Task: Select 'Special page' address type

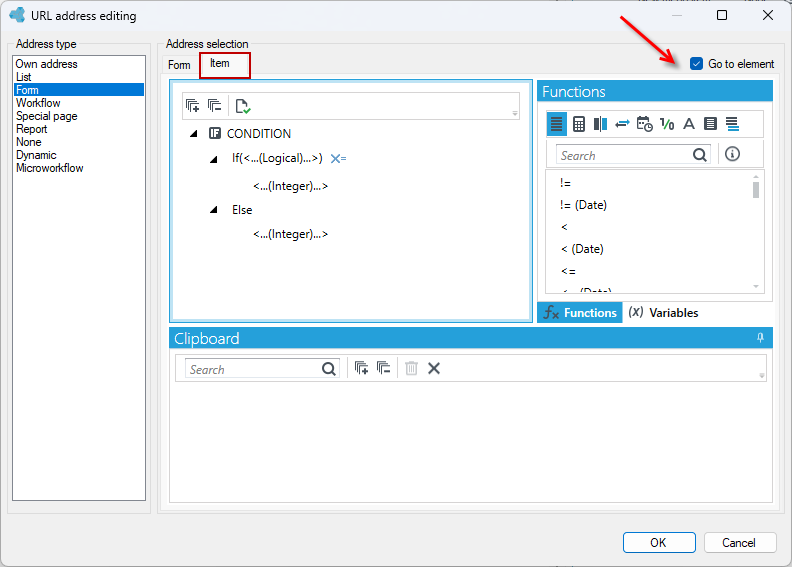Action: click(x=79, y=116)
